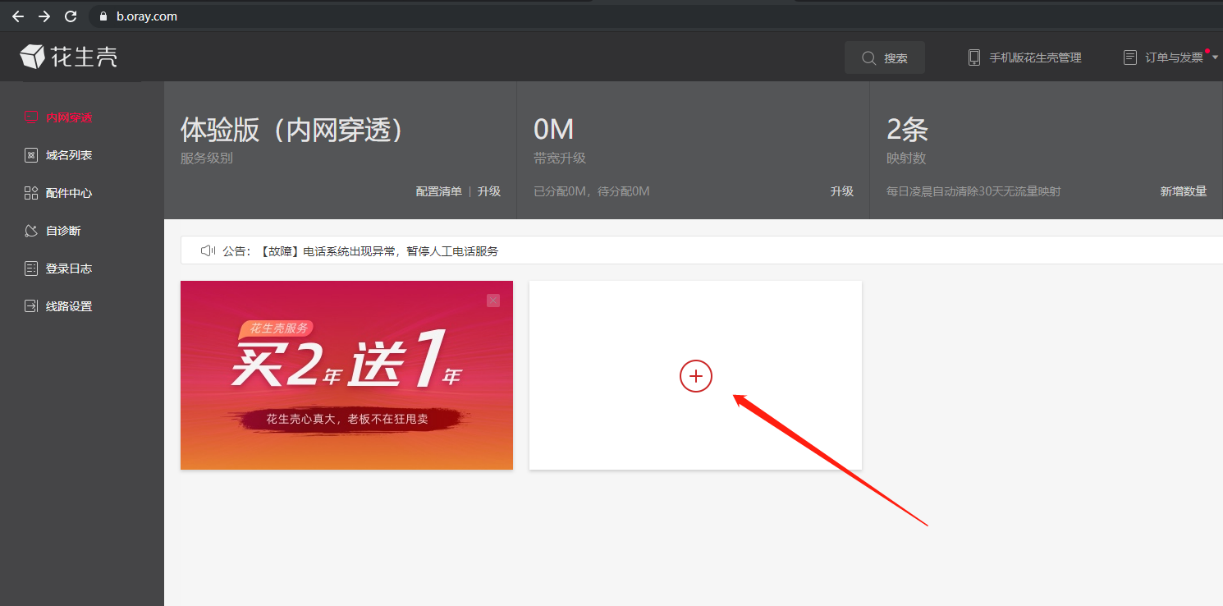The width and height of the screenshot is (1223, 606).
Task: Click the 订单与发票 document icon
Action: point(1130,58)
